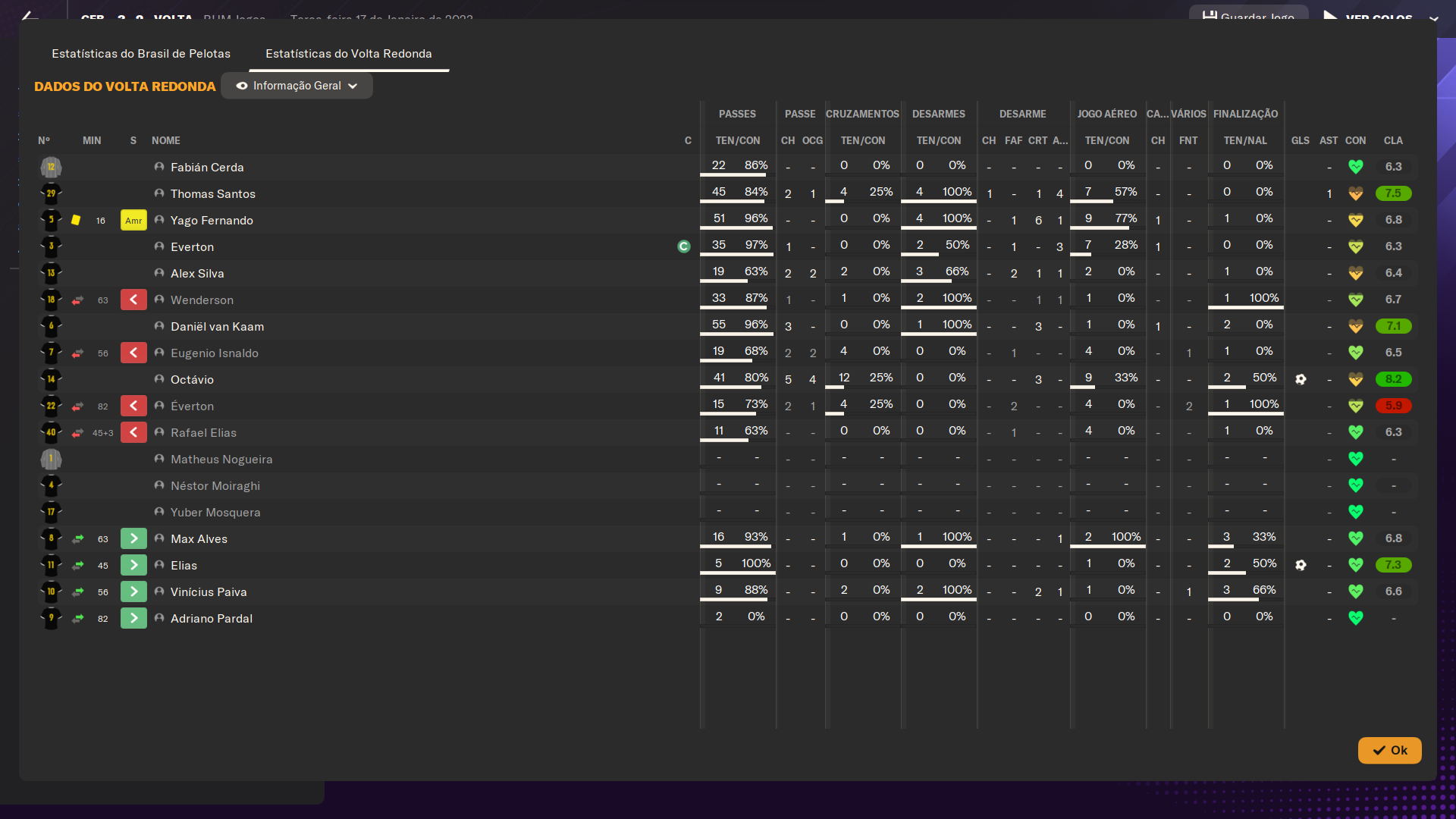The width and height of the screenshot is (1456, 819).
Task: Sort by MIN column header
Action: tap(92, 140)
